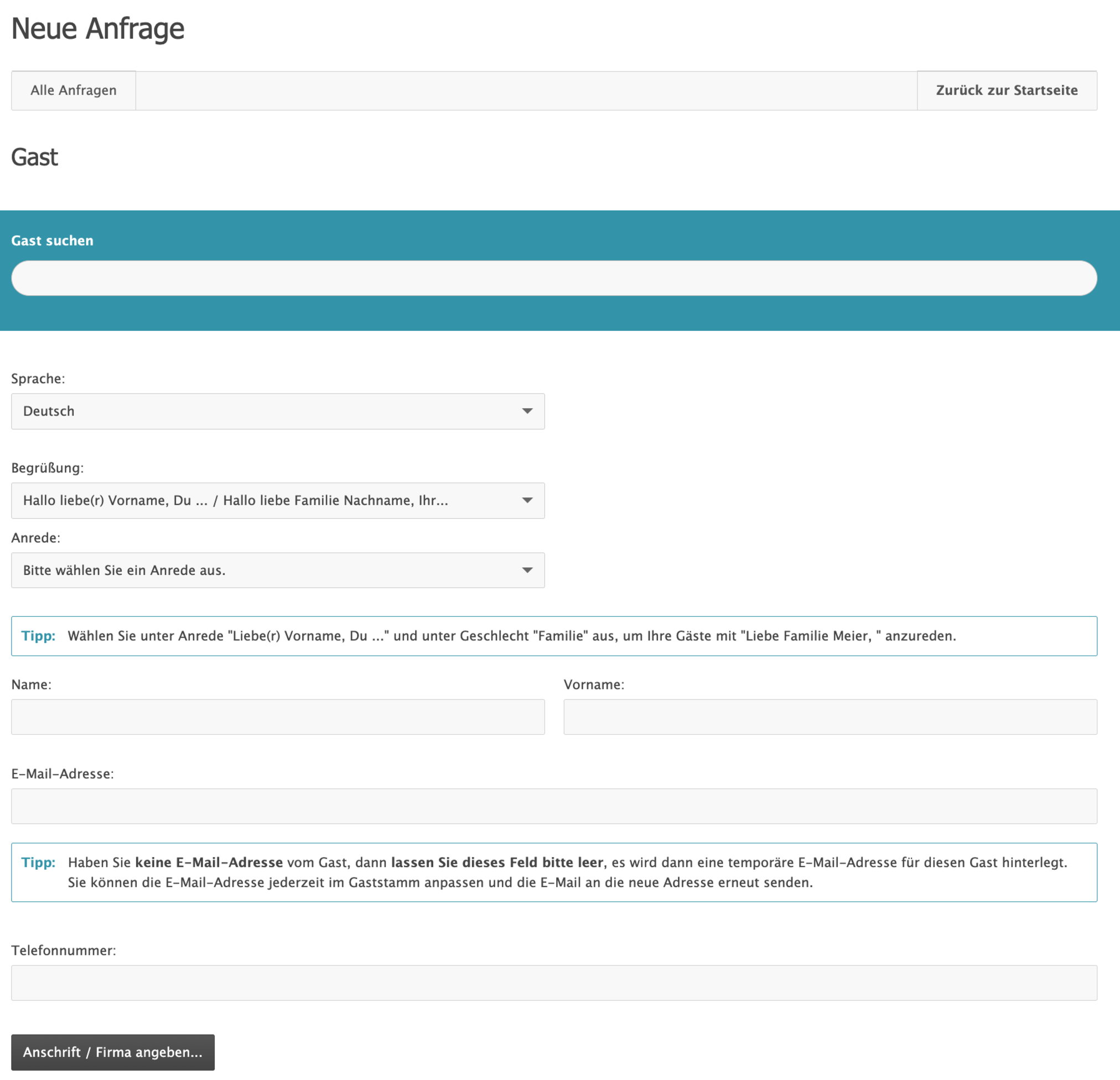
Task: Focus the Vorname input field
Action: [x=829, y=717]
